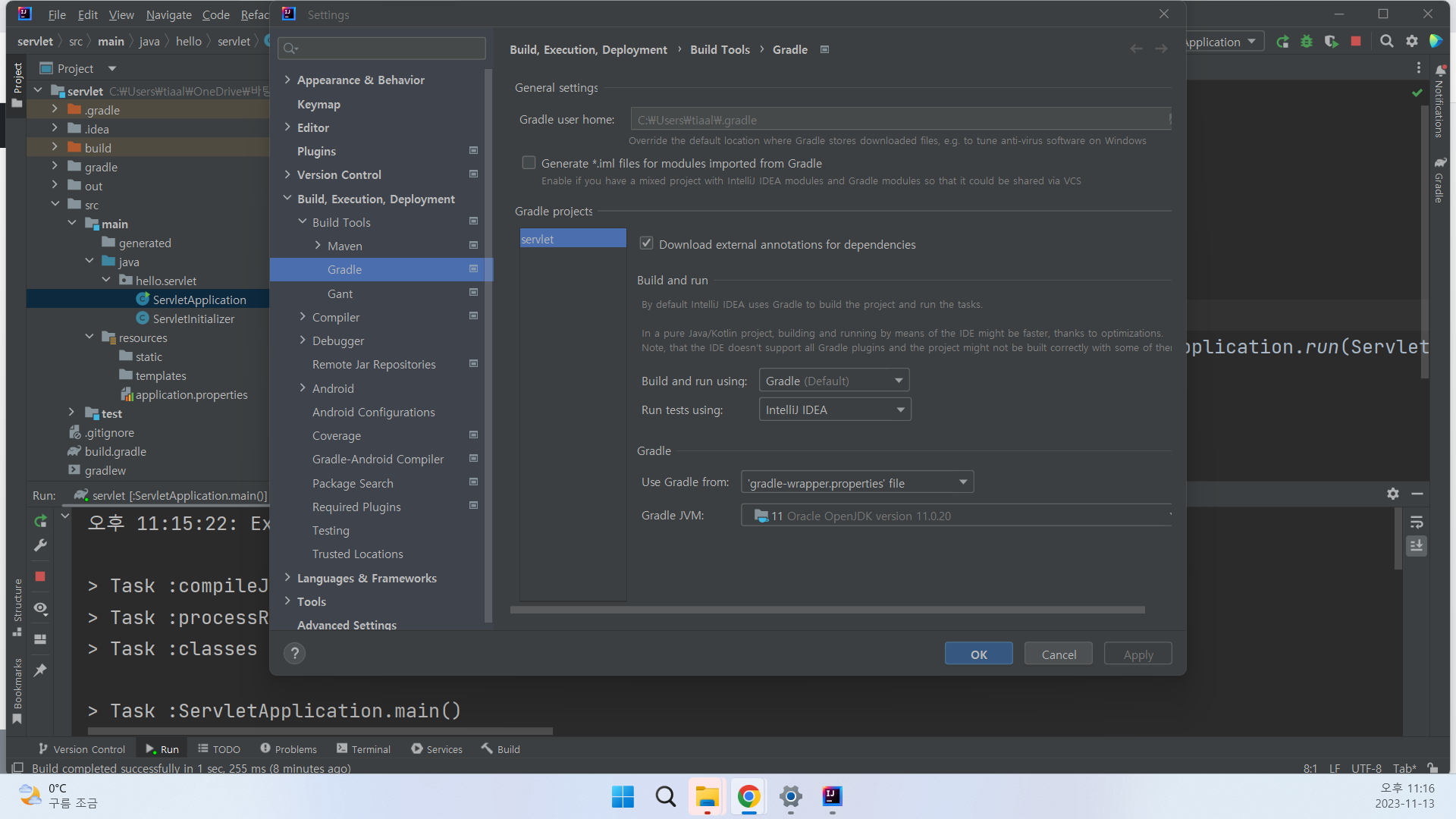Click Build Tools in settings breadcrumb
This screenshot has width=1456, height=819.
pos(720,49)
